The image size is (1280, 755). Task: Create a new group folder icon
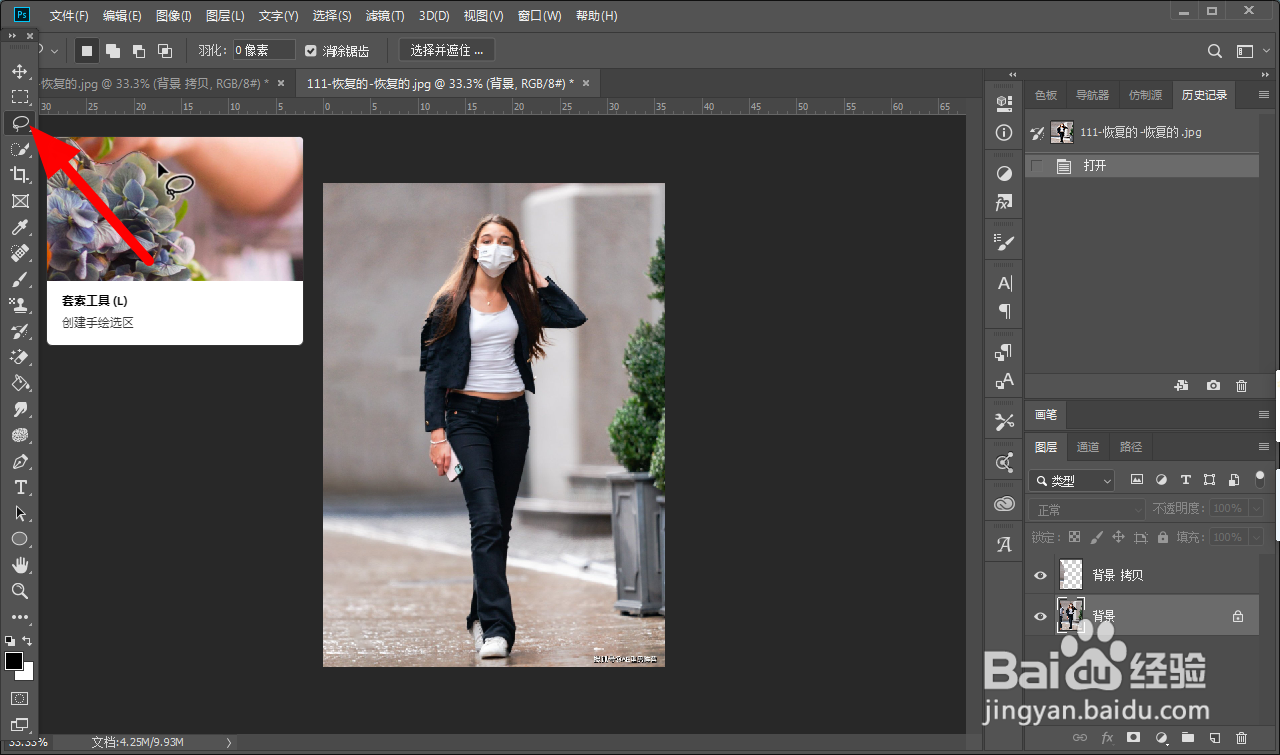point(1187,737)
